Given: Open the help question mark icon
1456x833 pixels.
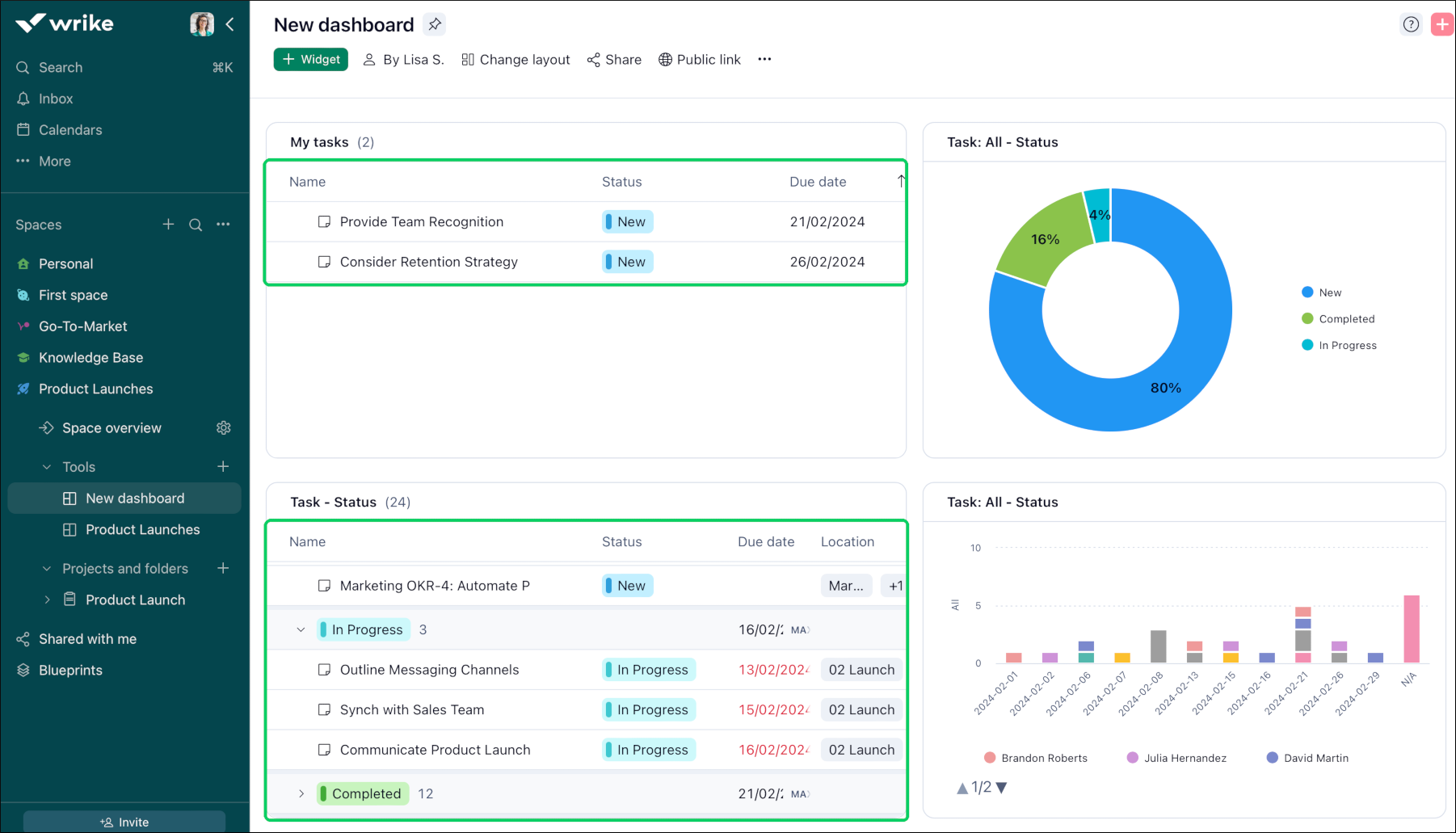Looking at the screenshot, I should tap(1411, 24).
